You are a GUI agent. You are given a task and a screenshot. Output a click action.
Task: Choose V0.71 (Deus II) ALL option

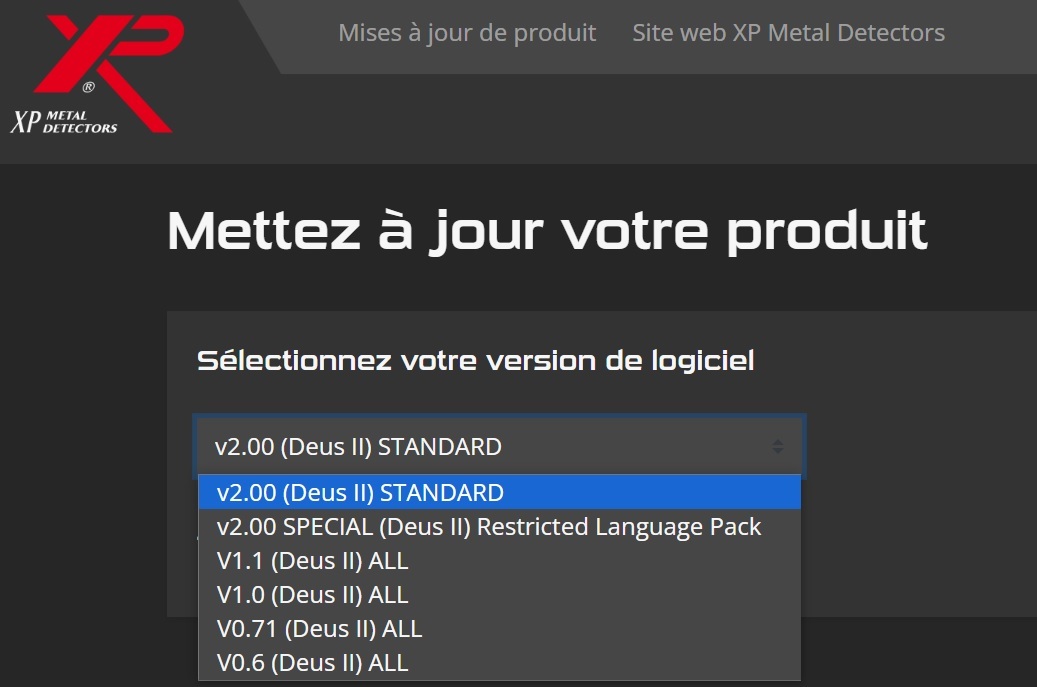320,629
